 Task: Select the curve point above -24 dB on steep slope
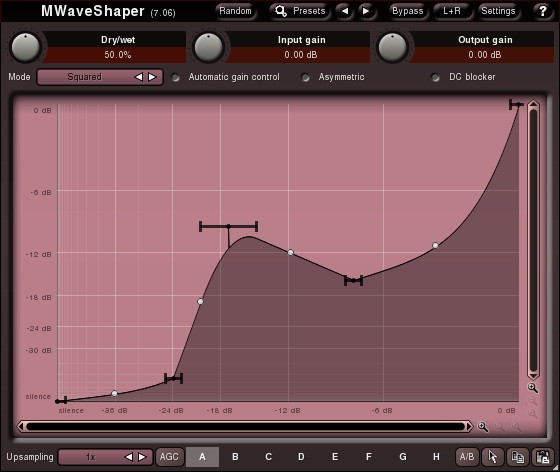200,301
